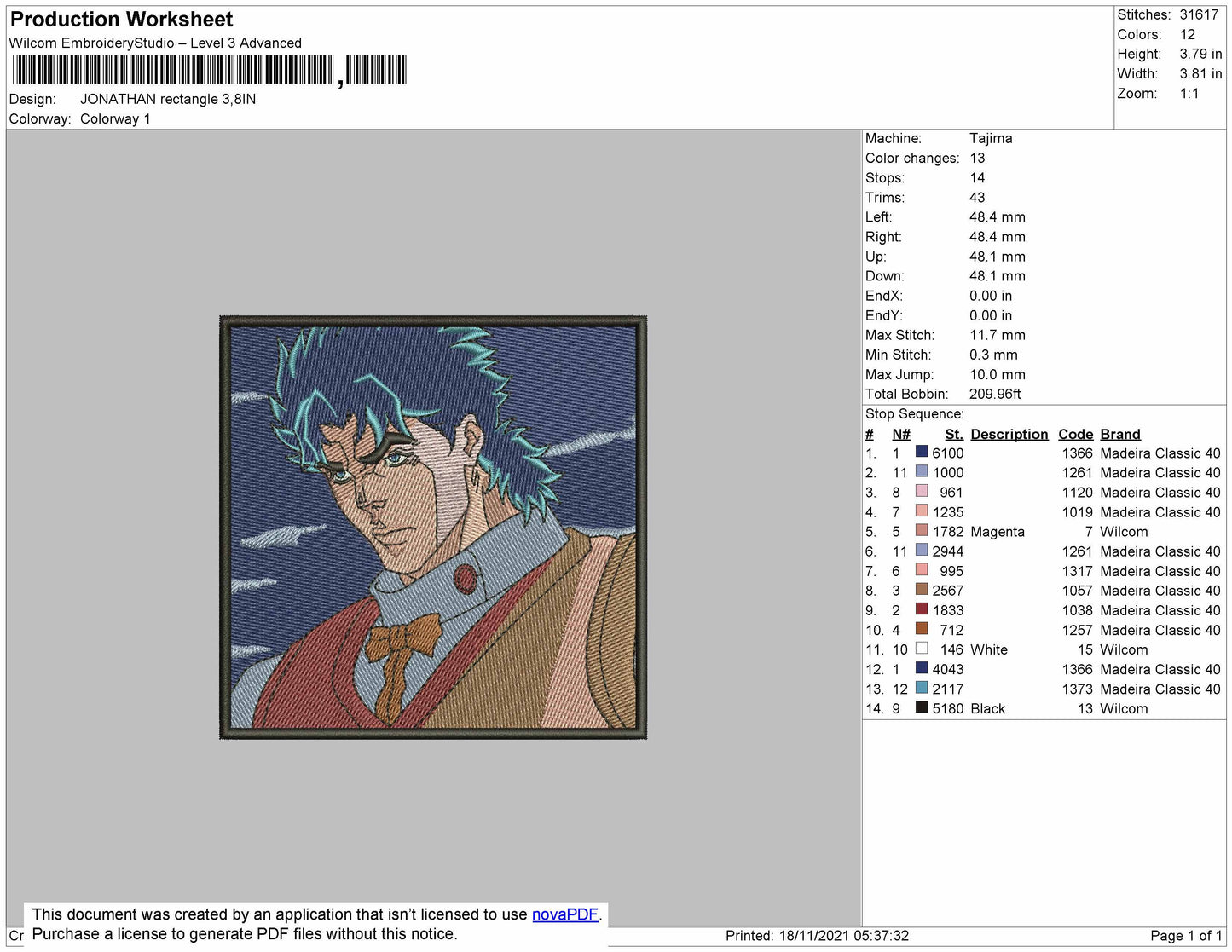Select the "EndY:" label
Viewport: 1232px width, 952px height.
pos(884,315)
